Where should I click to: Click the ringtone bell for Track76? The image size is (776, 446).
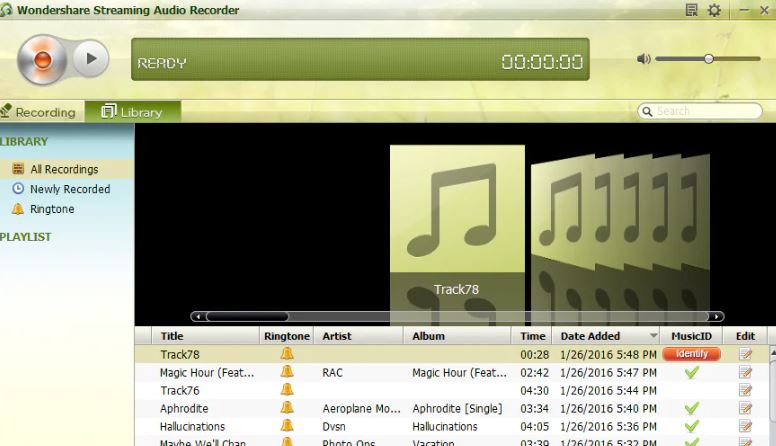[287, 390]
